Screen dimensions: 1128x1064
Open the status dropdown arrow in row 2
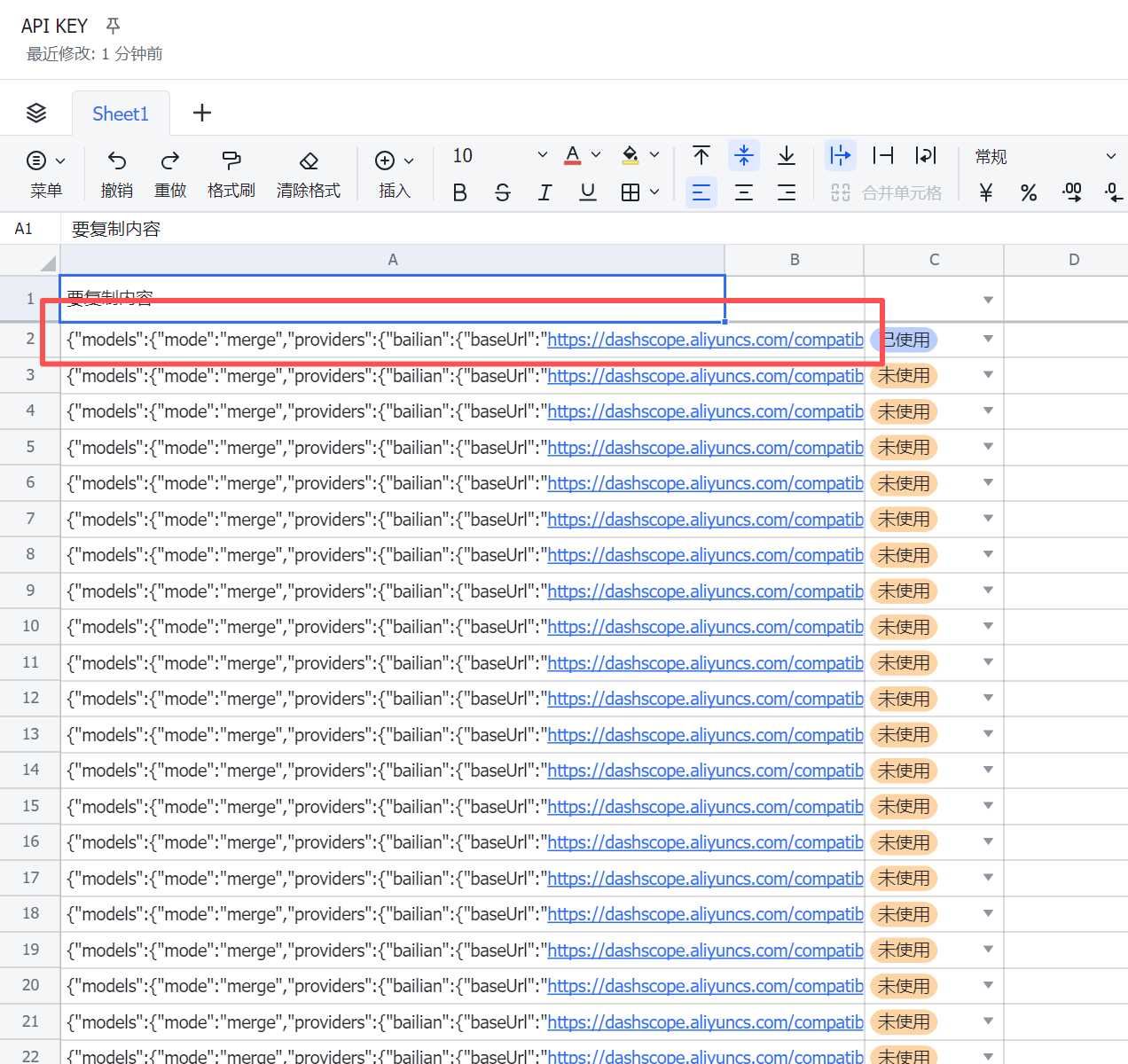click(x=988, y=339)
